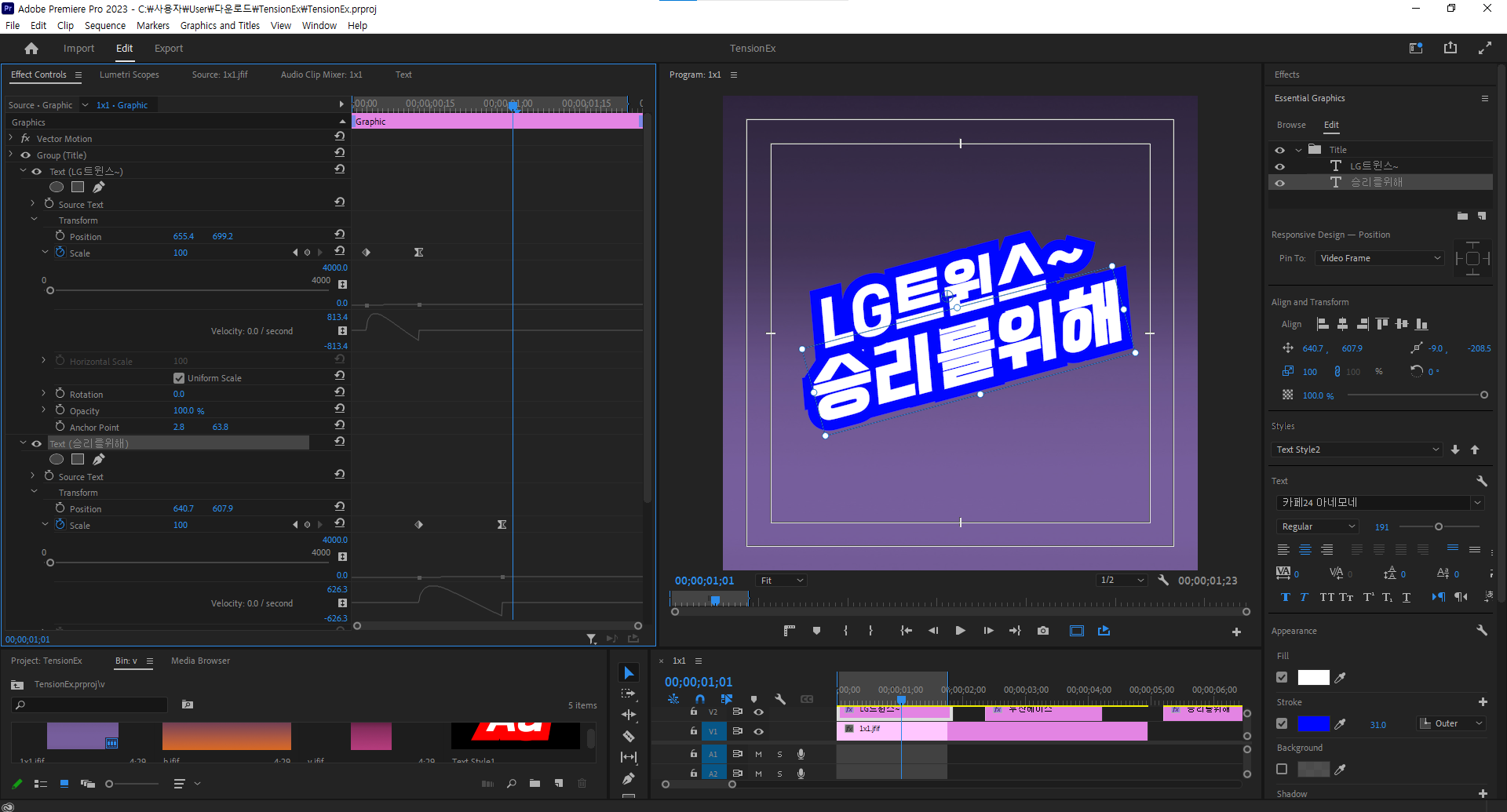The image size is (1507, 812).
Task: Fill color eyedropper in Appearance
Action: 1341,678
